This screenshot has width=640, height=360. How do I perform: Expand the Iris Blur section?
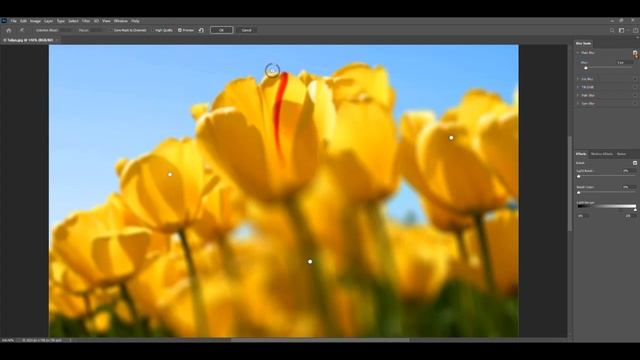pyautogui.click(x=578, y=79)
